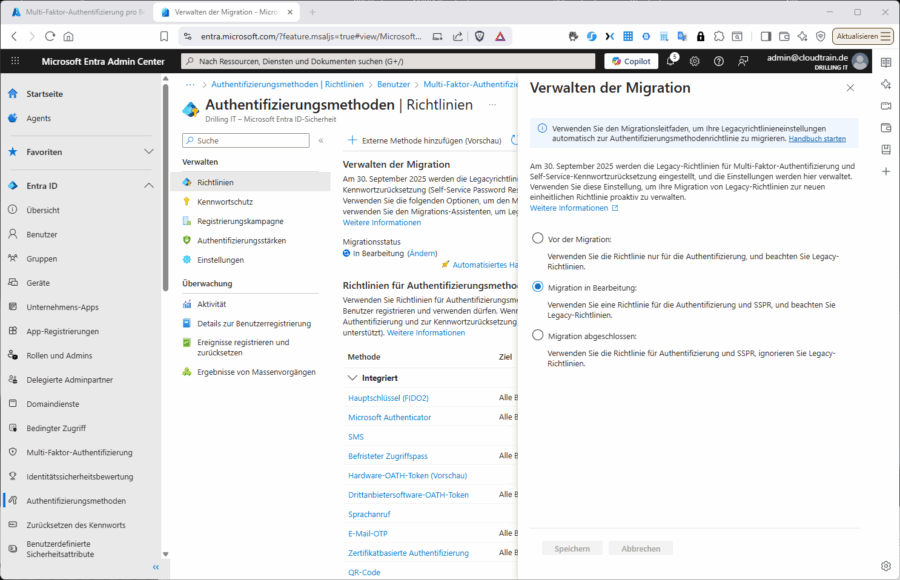
Task: Open Agents in the sidebar
Action: (38, 118)
